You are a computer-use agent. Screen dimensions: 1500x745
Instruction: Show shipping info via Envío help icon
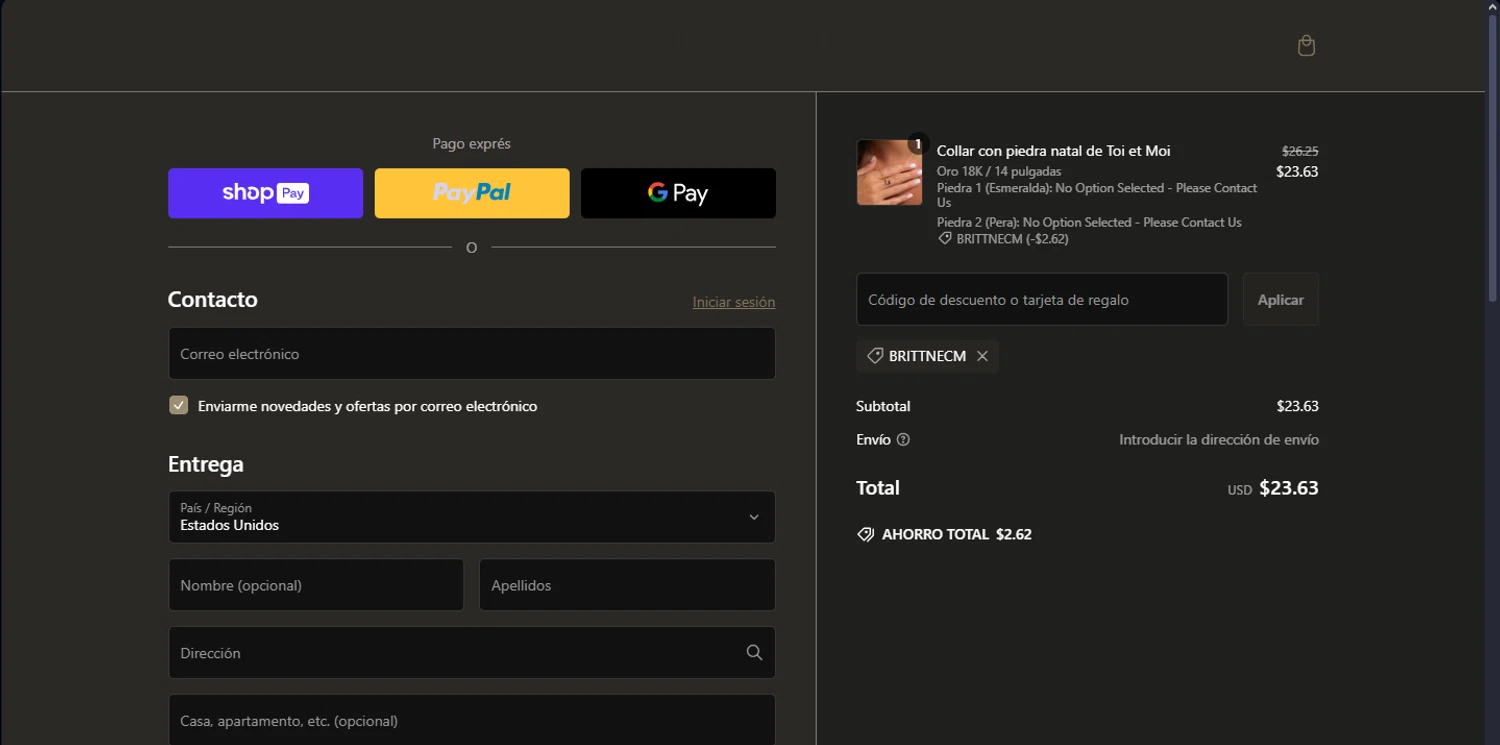pyautogui.click(x=903, y=440)
